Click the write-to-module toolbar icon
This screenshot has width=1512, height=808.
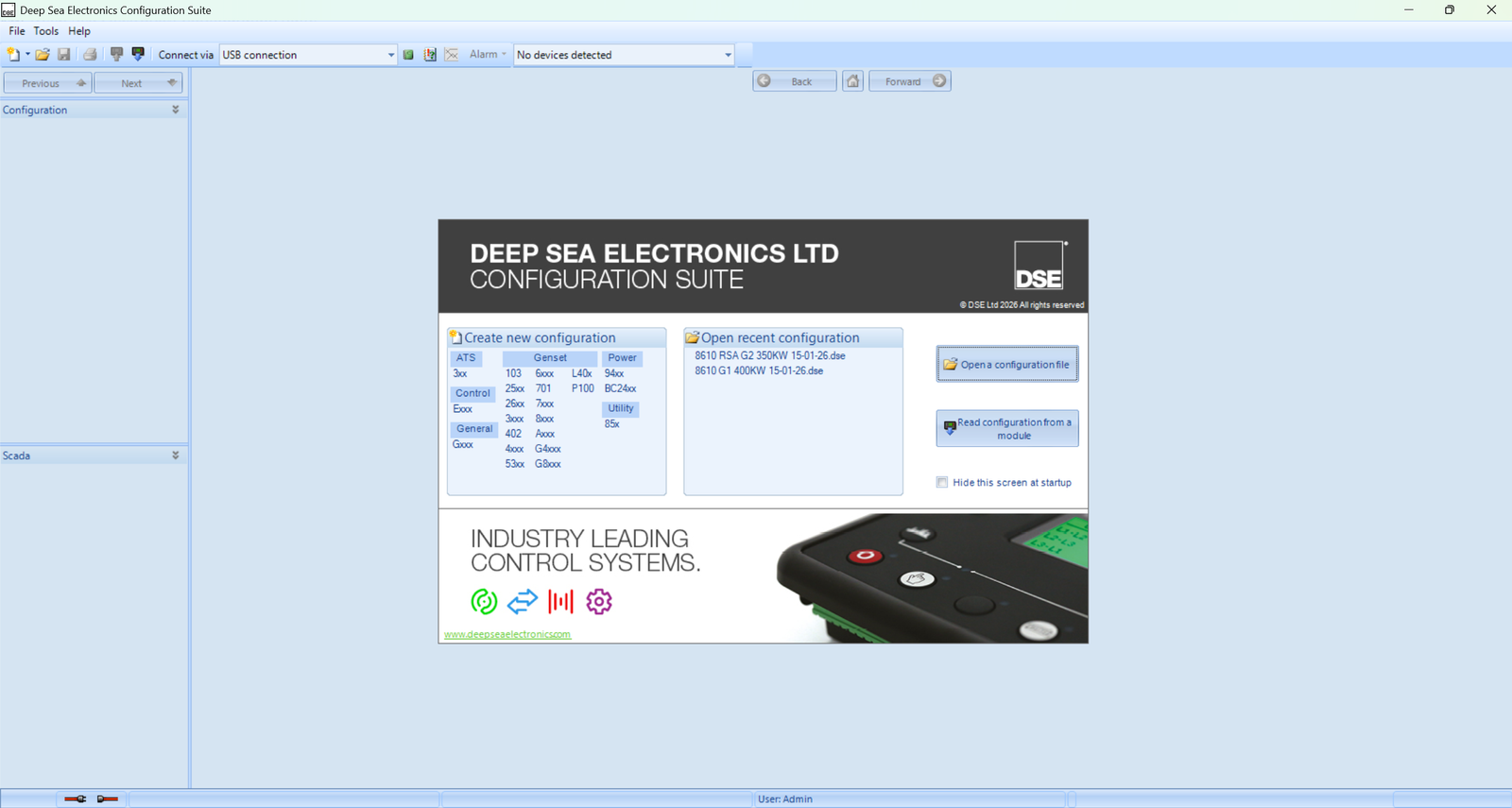[116, 55]
